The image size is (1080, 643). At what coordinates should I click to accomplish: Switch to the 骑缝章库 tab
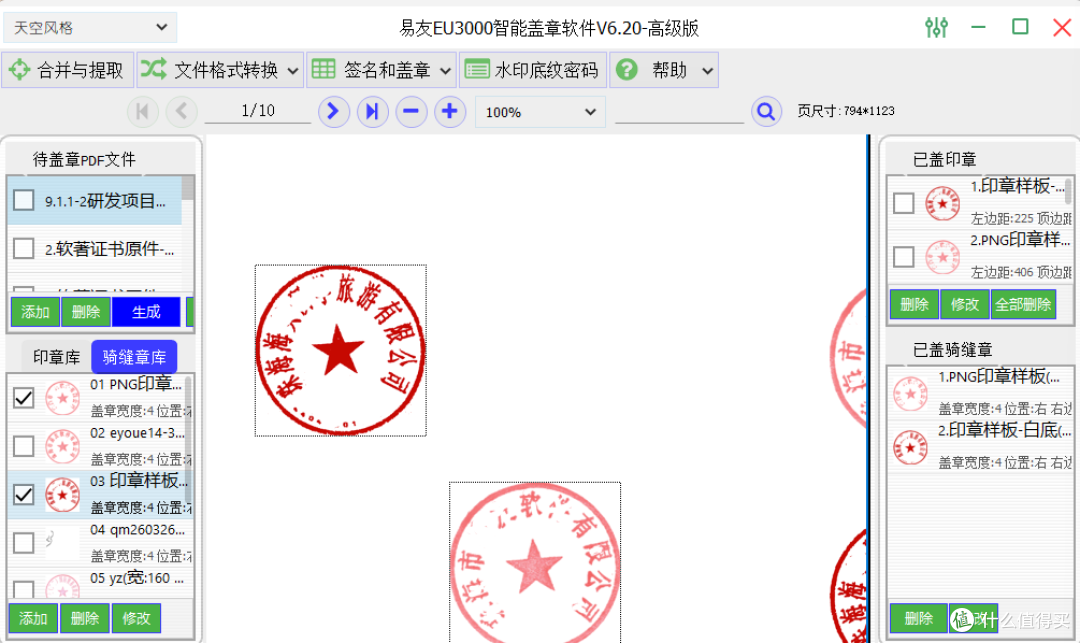134,357
